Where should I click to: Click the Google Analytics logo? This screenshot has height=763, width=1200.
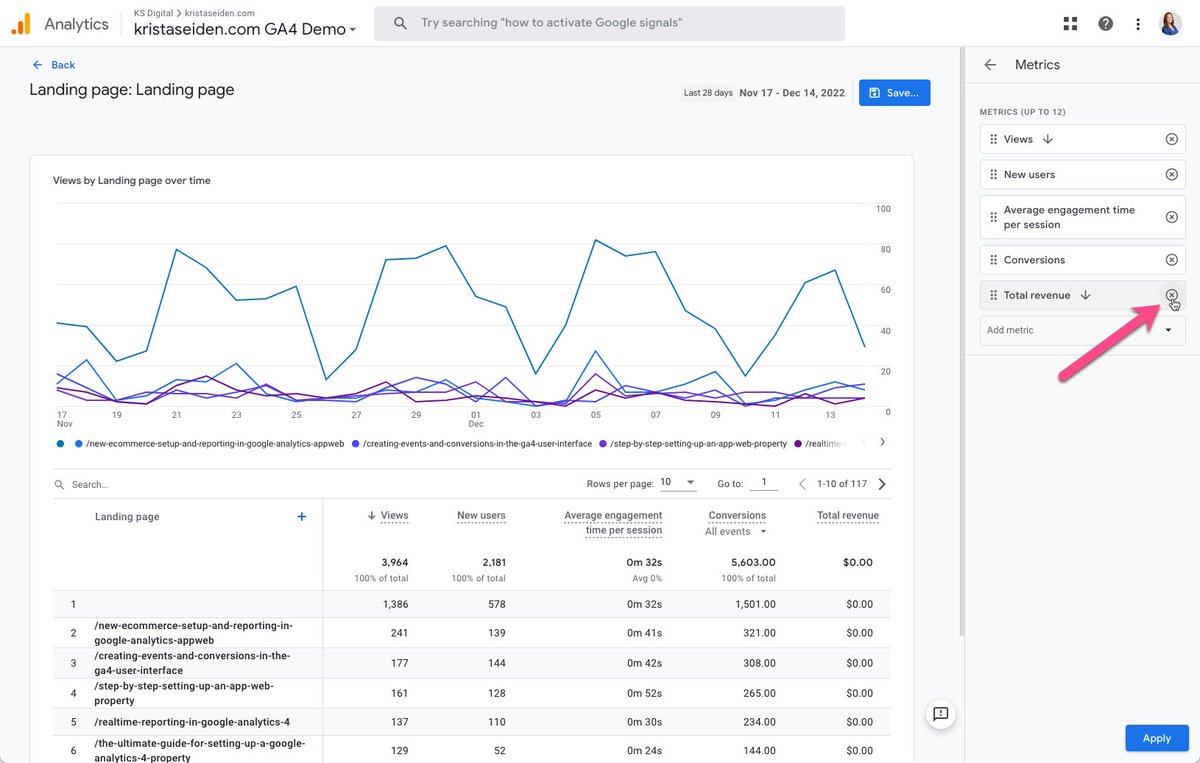click(x=20, y=24)
